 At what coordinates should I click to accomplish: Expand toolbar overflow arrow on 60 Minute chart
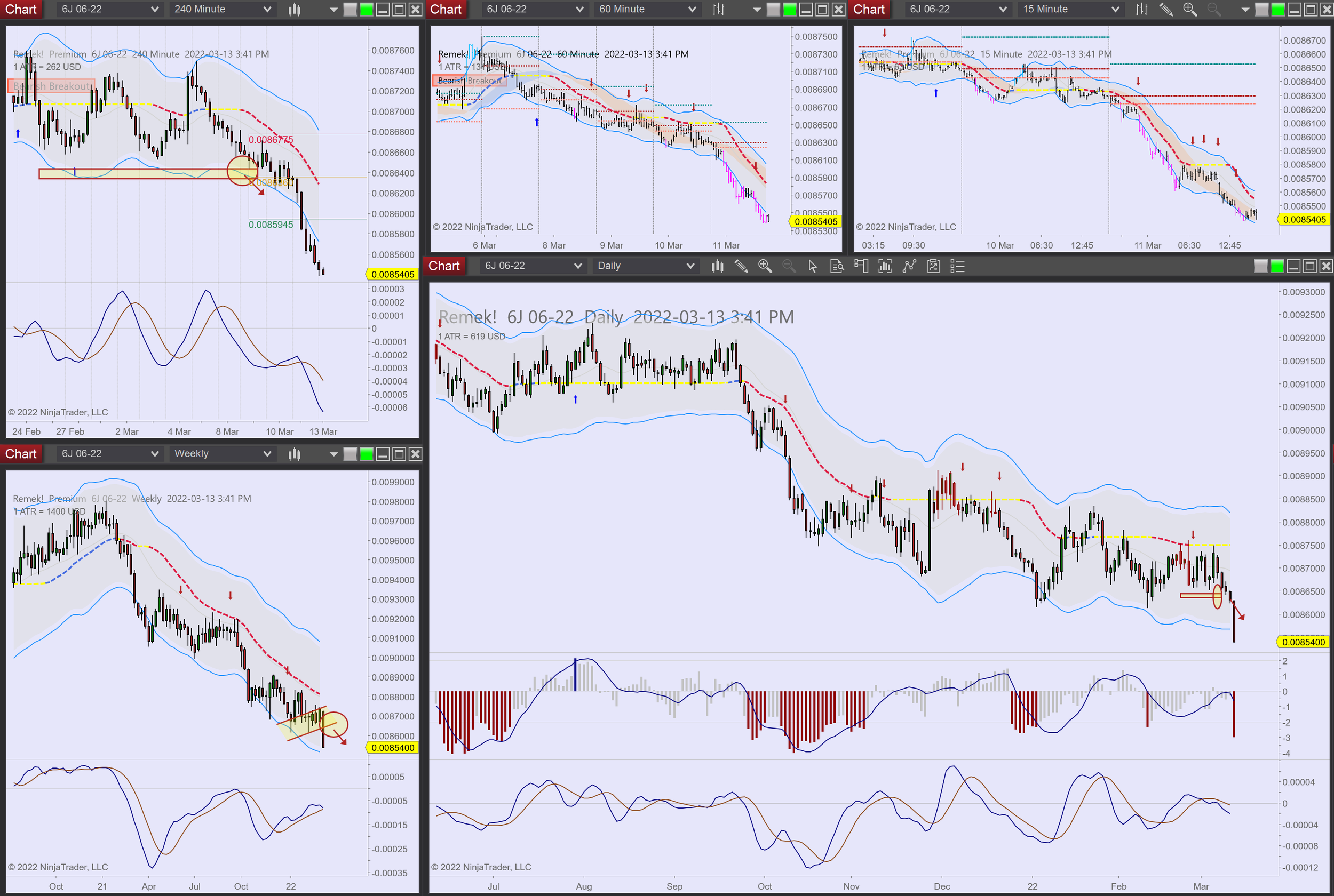point(757,9)
